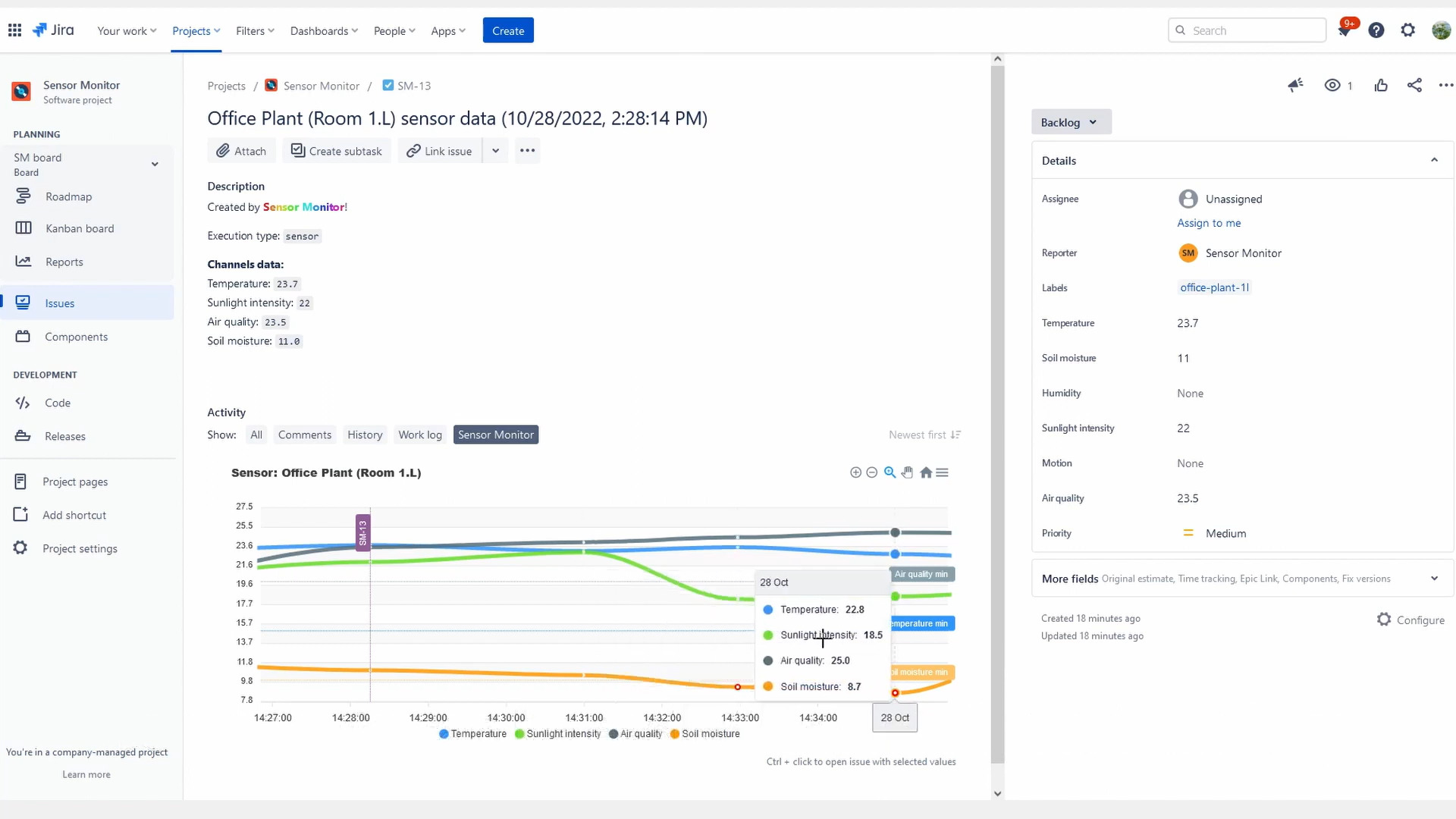
Task: Click the give feedback megaphone icon
Action: click(1295, 86)
